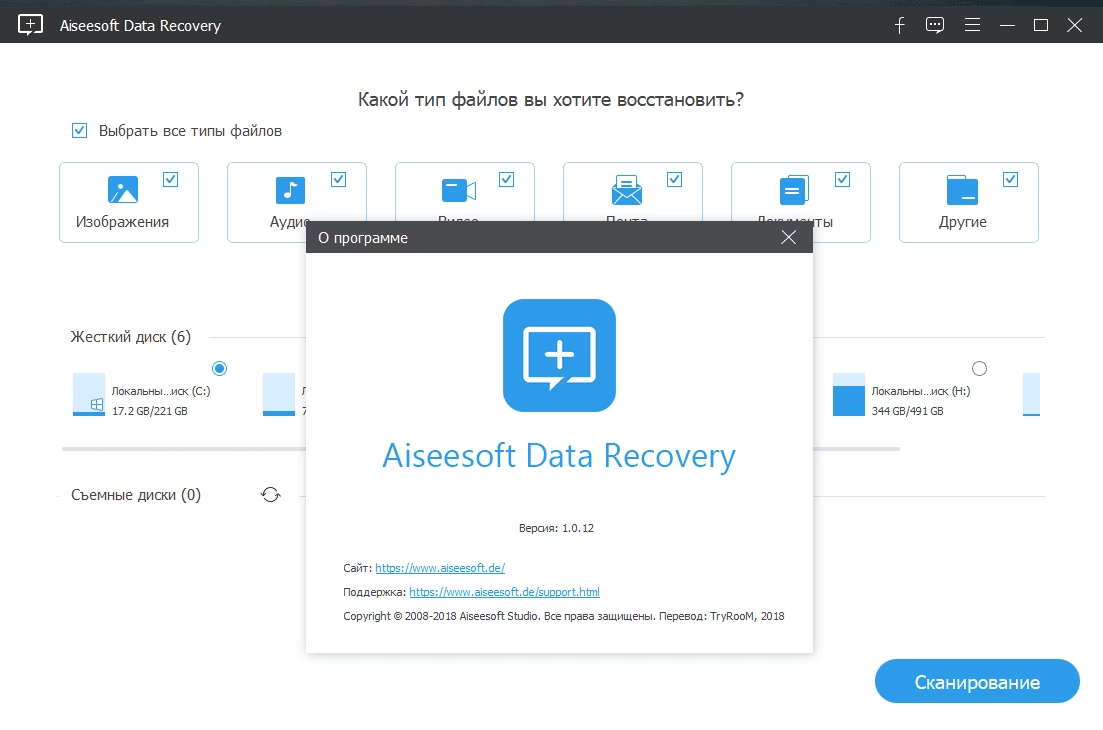
Task: Uncheck the mail file type checkbox
Action: tap(675, 179)
